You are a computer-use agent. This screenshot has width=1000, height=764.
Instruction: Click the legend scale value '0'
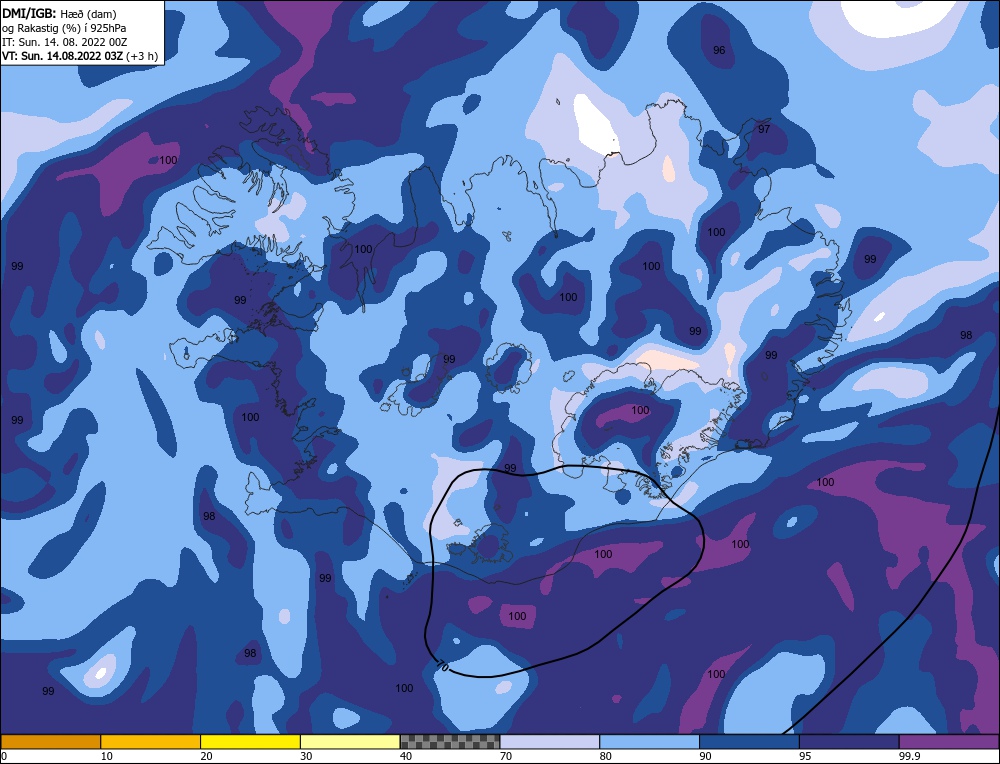4,756
